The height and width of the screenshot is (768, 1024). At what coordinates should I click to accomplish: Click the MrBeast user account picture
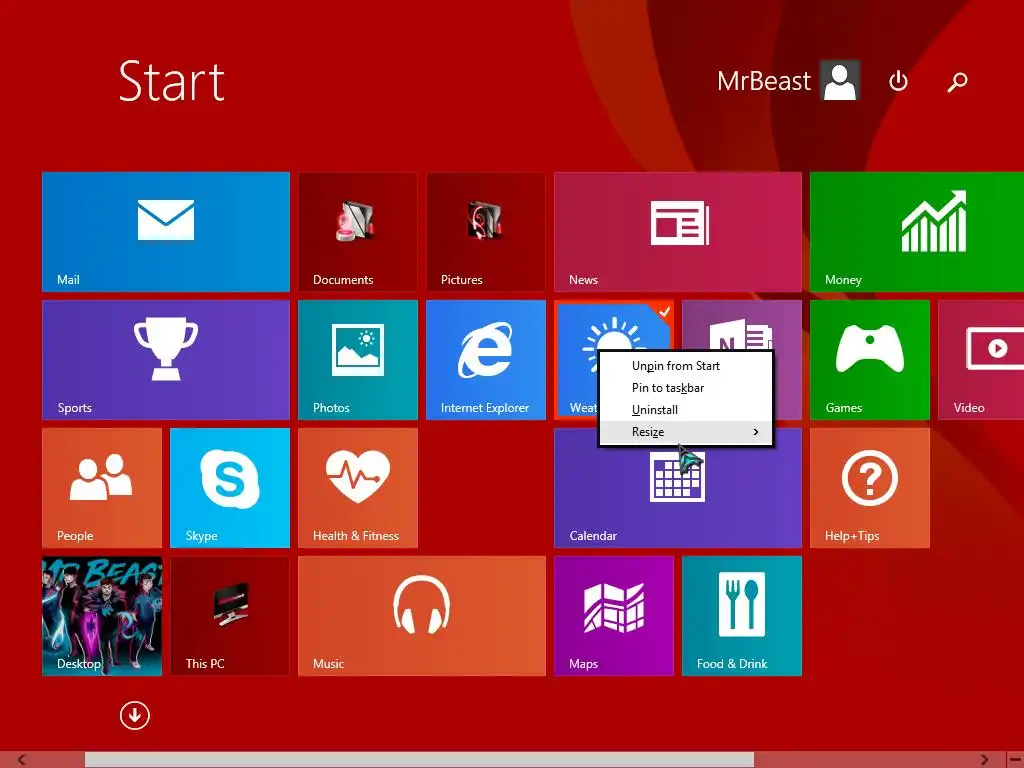pyautogui.click(x=840, y=80)
